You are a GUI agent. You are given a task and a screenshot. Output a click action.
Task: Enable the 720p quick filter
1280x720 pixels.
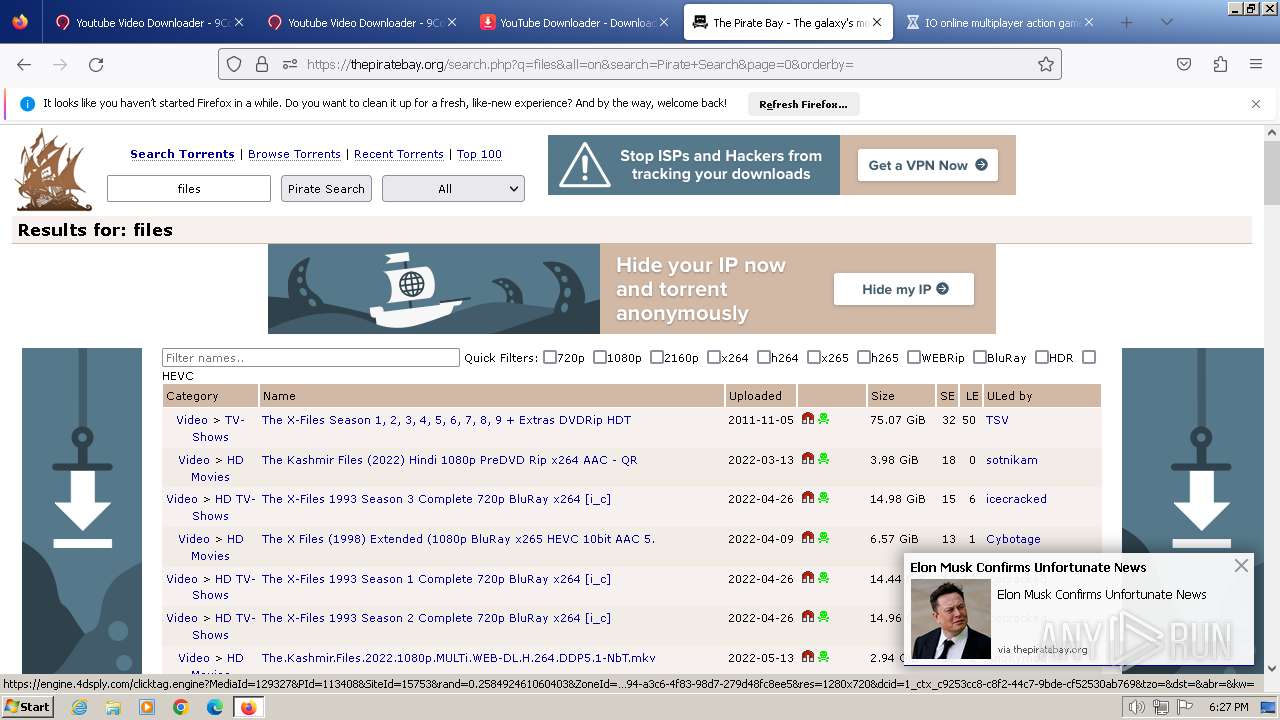[x=550, y=357]
